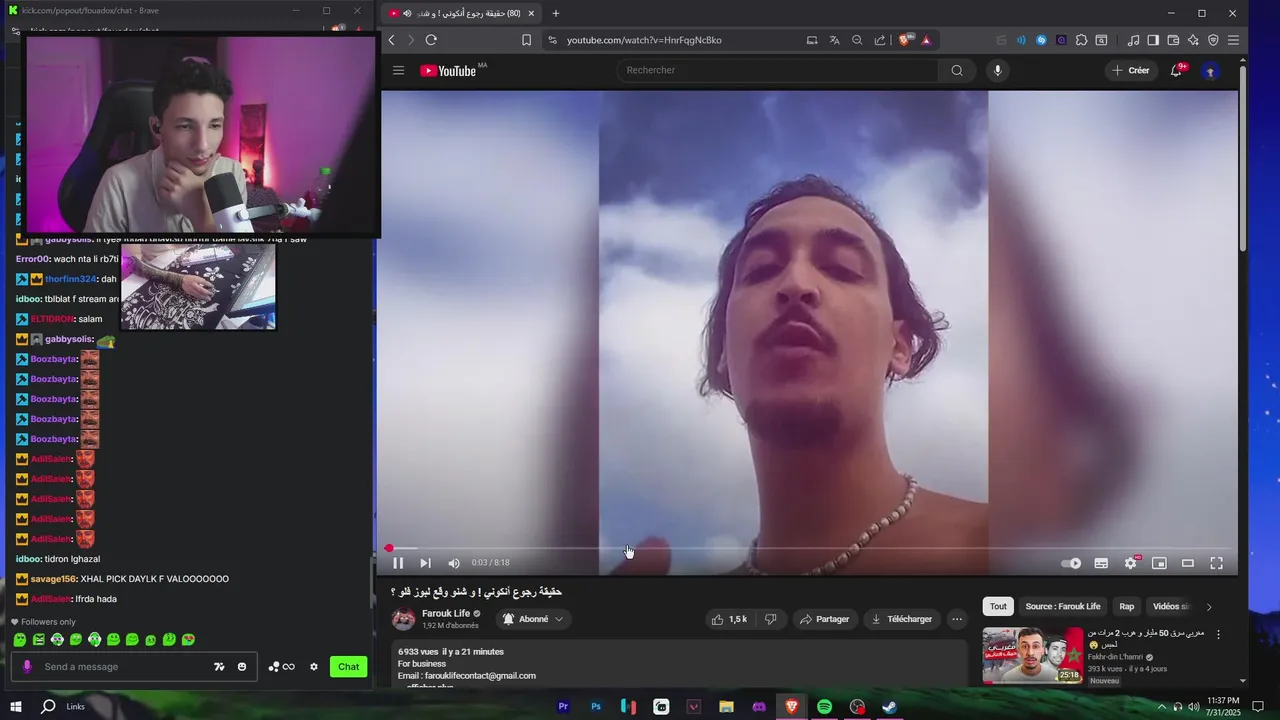Select the Rap filter chip

[1127, 606]
